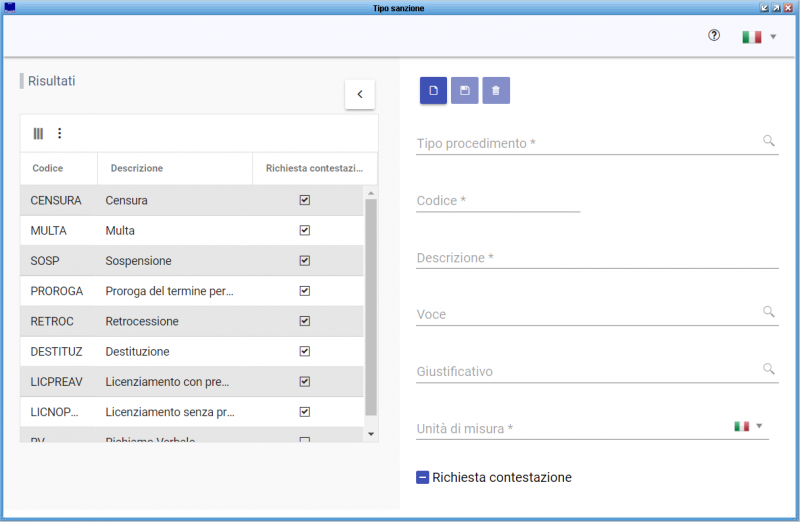Click the Tipo procedimento search magnifier
This screenshot has width=800, height=522.
(769, 141)
